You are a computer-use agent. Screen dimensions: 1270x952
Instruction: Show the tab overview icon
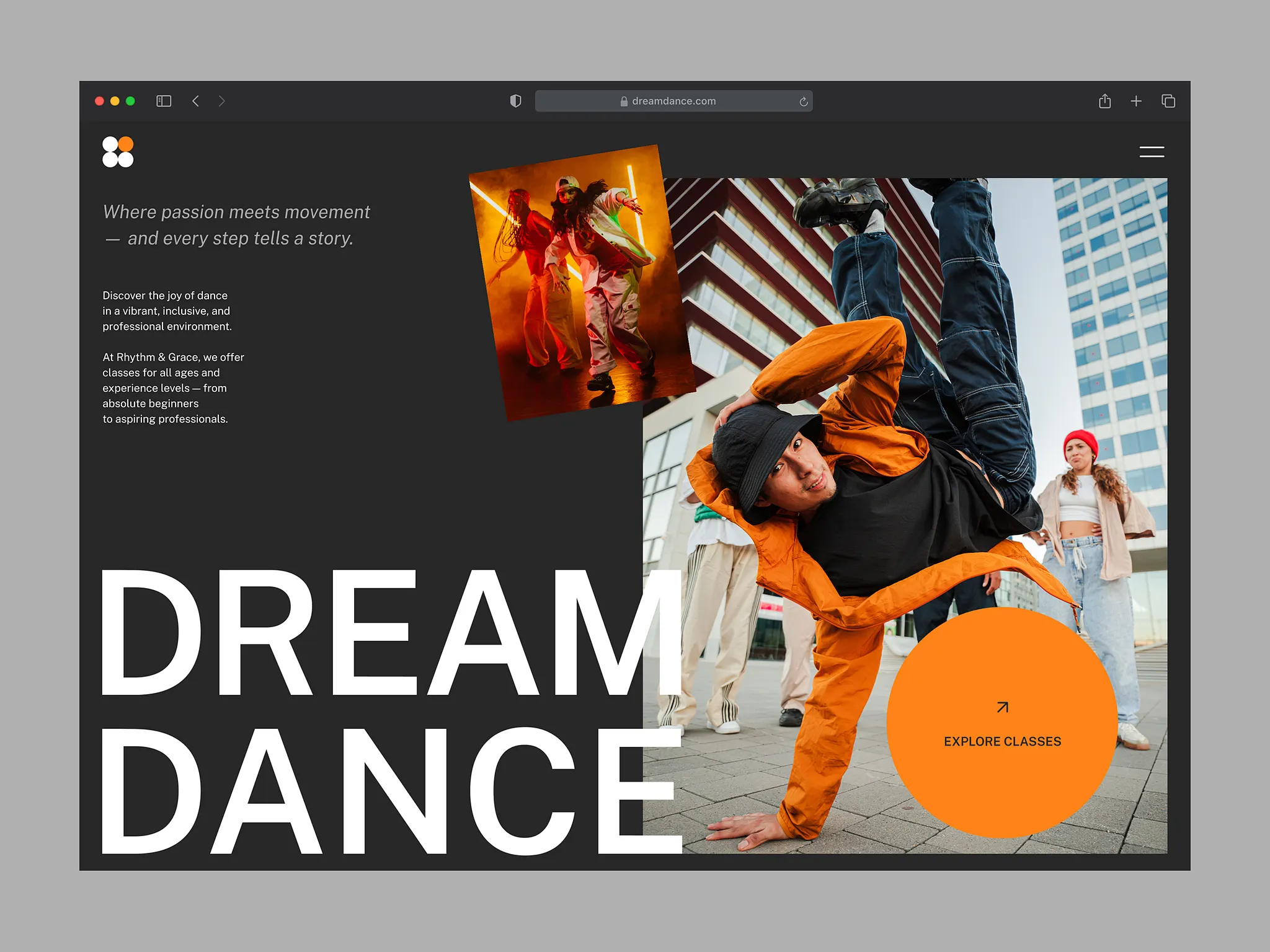pyautogui.click(x=1168, y=101)
